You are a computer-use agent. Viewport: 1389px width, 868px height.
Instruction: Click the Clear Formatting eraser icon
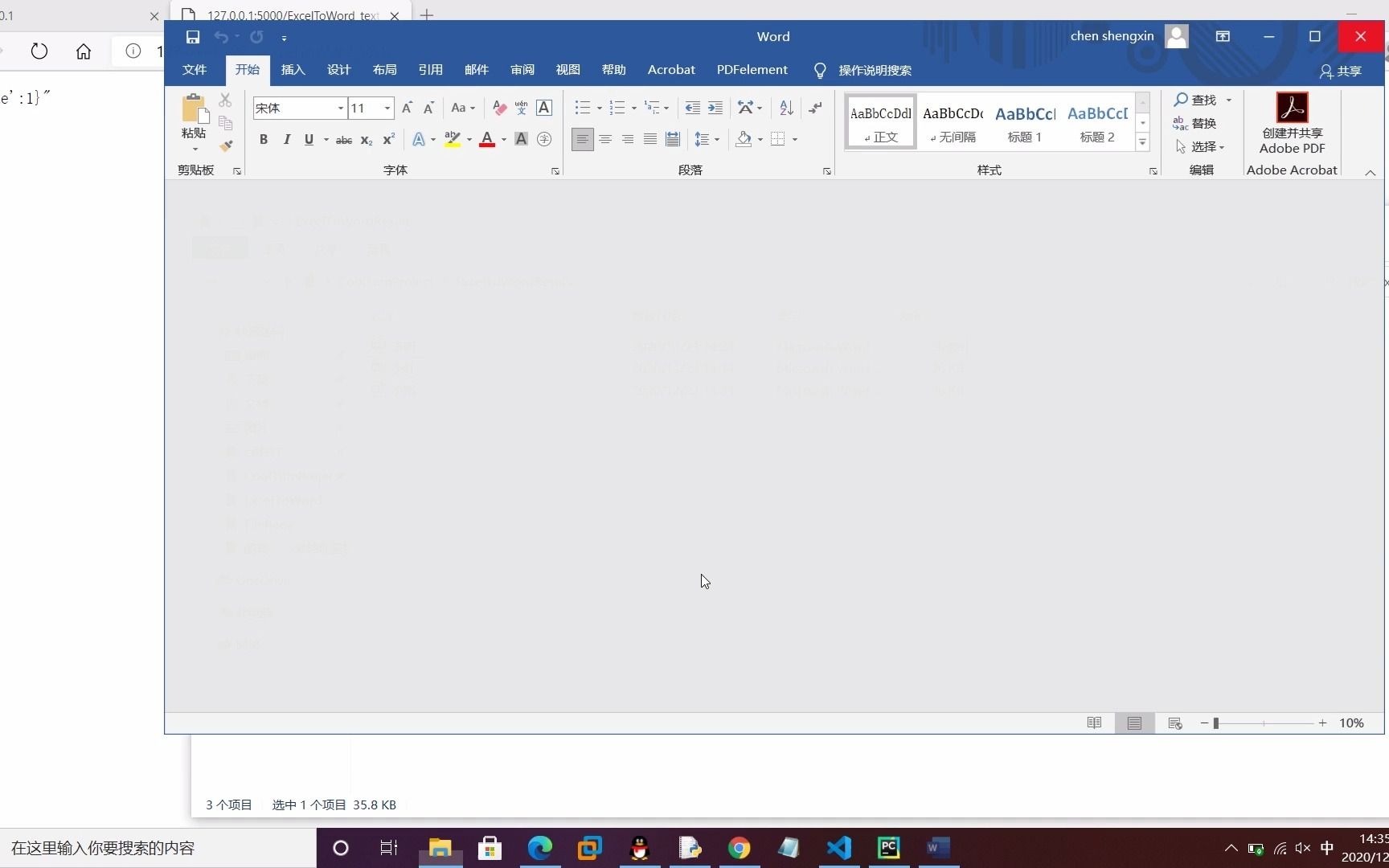pos(499,108)
